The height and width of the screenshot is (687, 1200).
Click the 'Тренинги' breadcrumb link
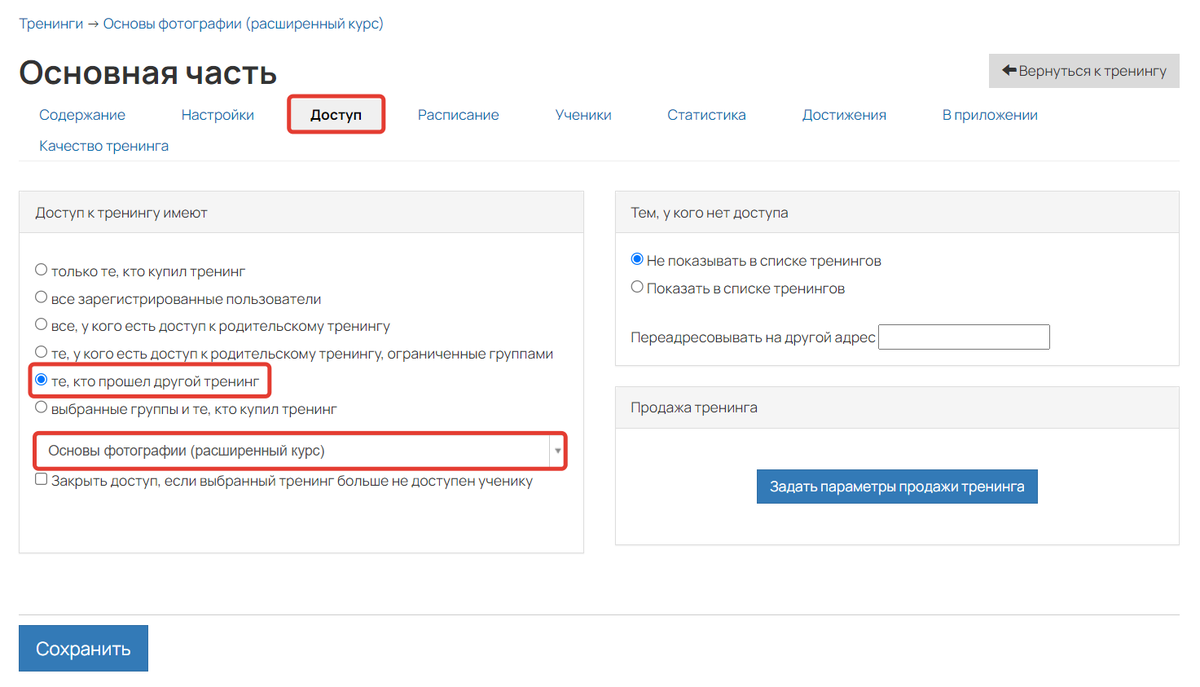pyautogui.click(x=51, y=23)
